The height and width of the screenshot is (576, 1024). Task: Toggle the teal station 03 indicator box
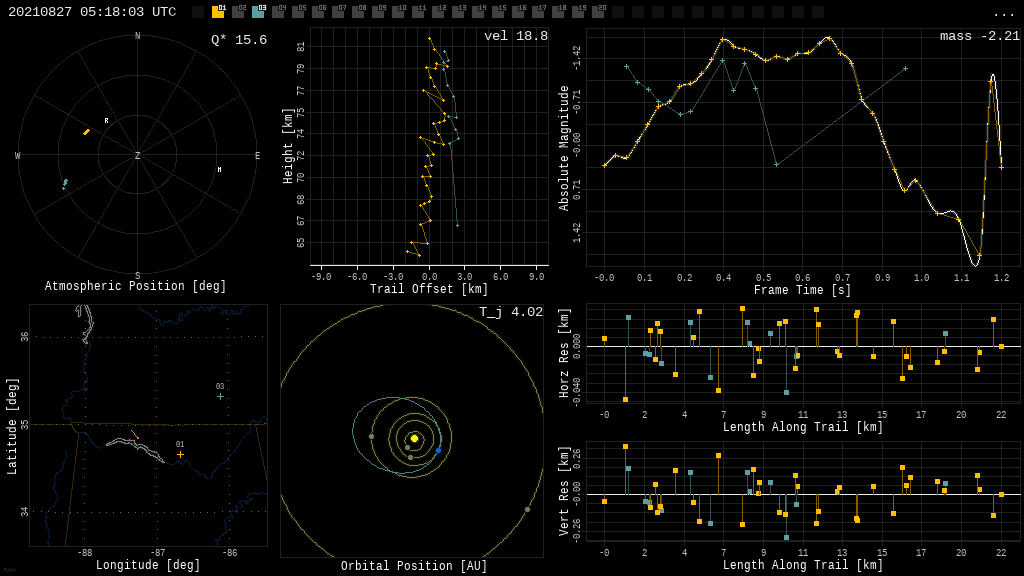258,12
